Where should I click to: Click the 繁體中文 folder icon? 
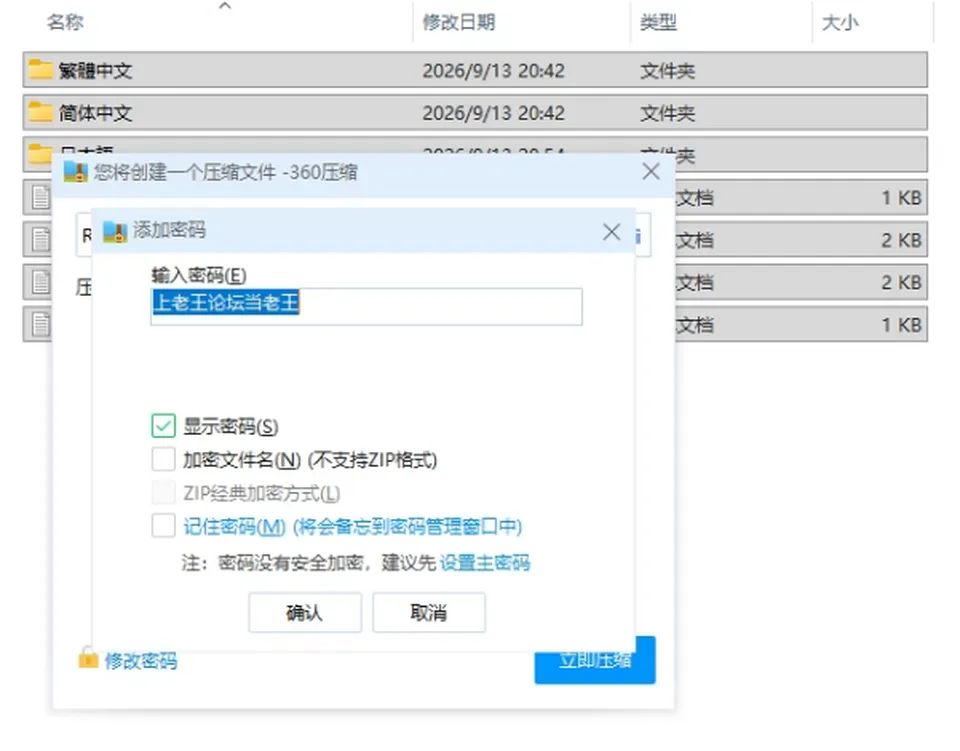(40, 70)
